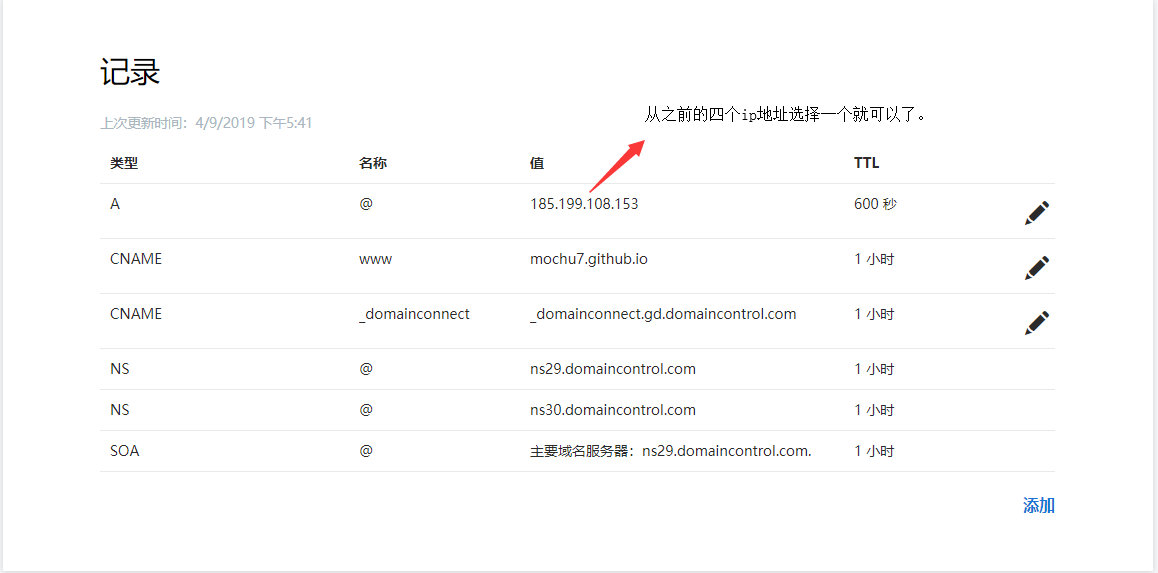Click the TTL 1 小时 in SOA row
This screenshot has width=1158, height=573.
pos(874,451)
